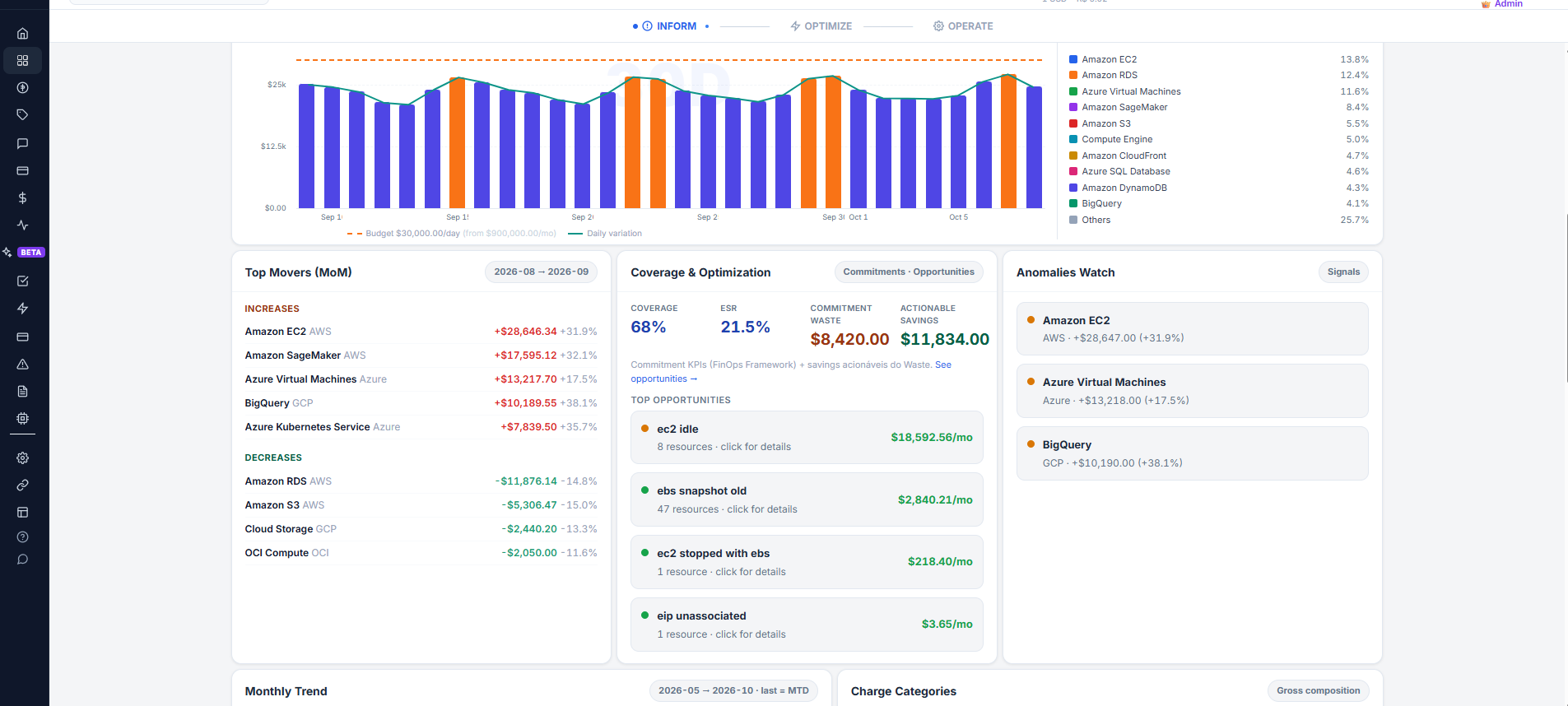1568x706 pixels.
Task: Click the Amazon S3 AWS row under Decreases
Action: (x=421, y=505)
